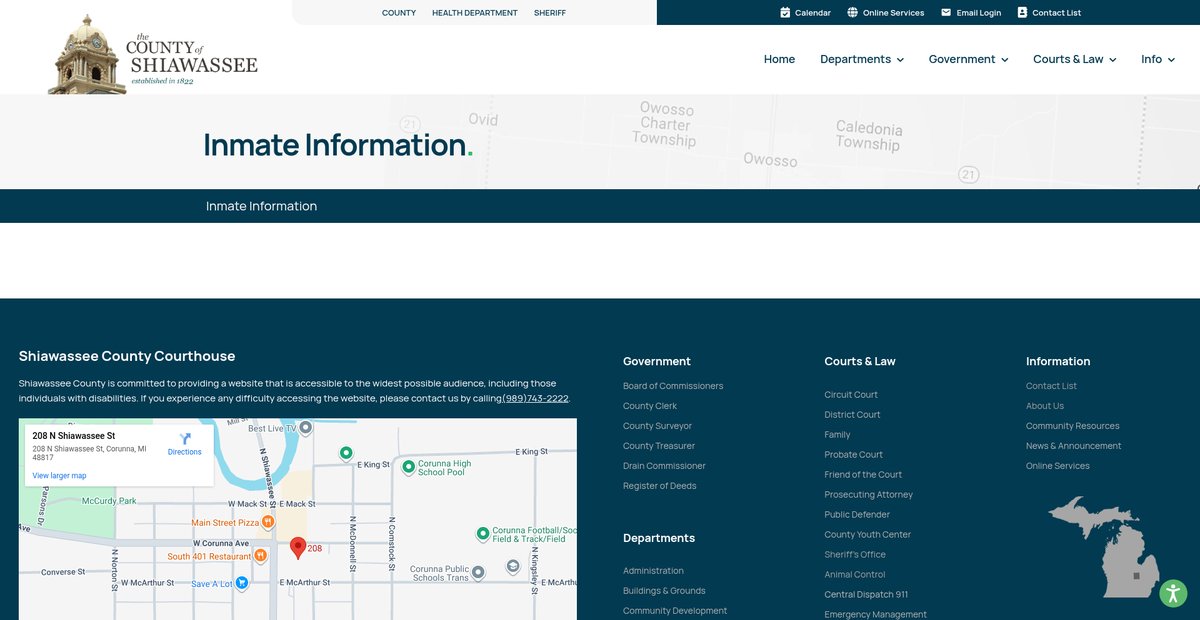This screenshot has height=620, width=1200.
Task: Expand the Government dropdown menu
Action: click(x=968, y=60)
